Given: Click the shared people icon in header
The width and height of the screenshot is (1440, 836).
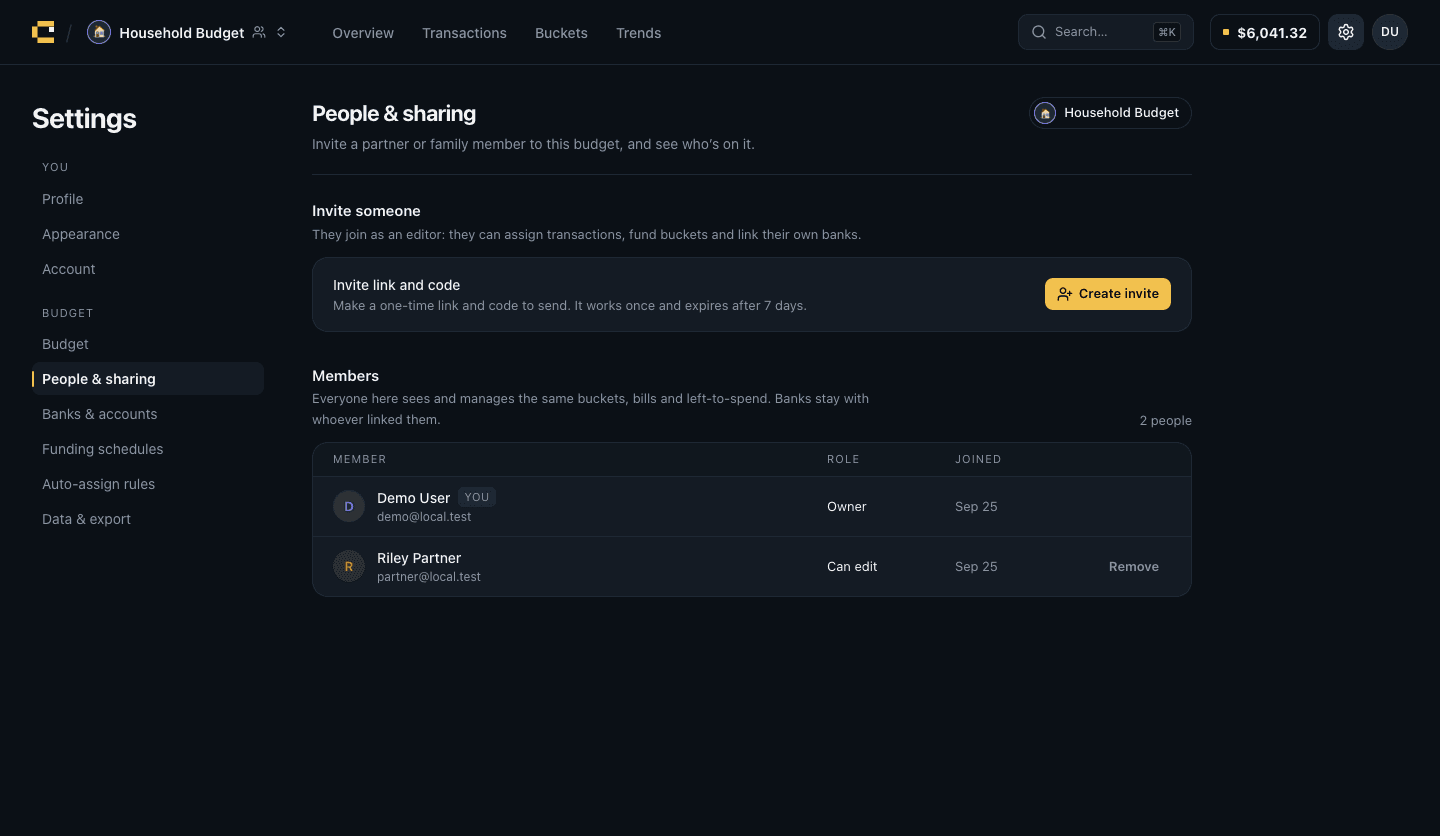Looking at the screenshot, I should 259,32.
